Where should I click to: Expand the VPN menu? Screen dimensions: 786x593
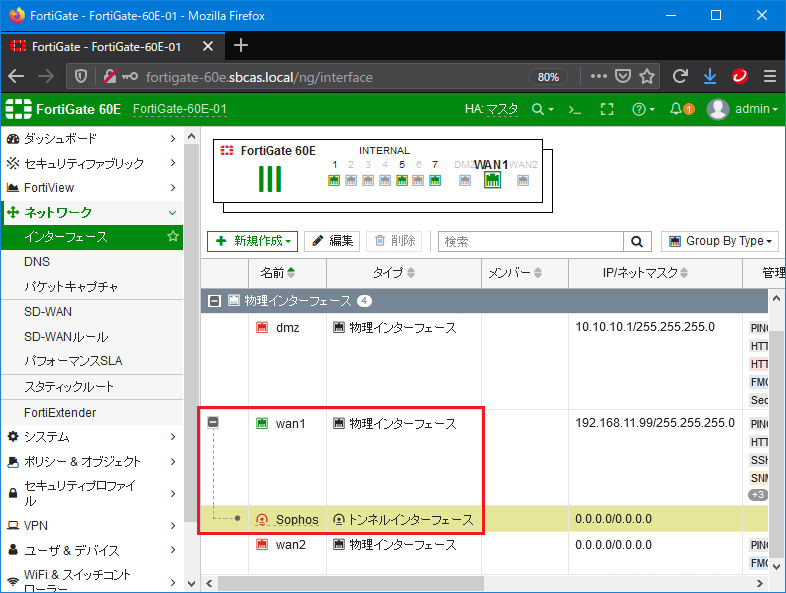coord(92,525)
